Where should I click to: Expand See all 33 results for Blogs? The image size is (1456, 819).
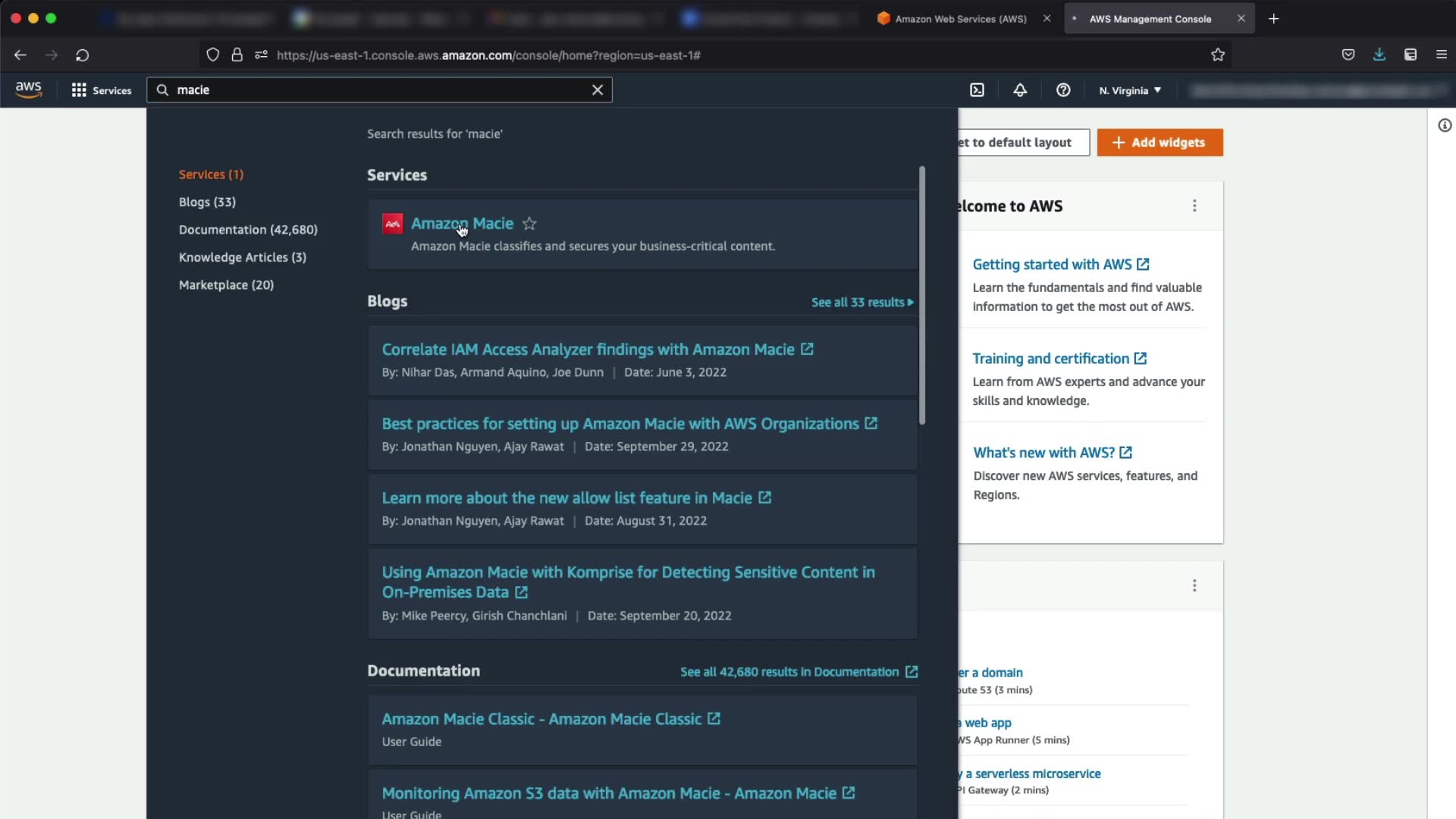[862, 302]
